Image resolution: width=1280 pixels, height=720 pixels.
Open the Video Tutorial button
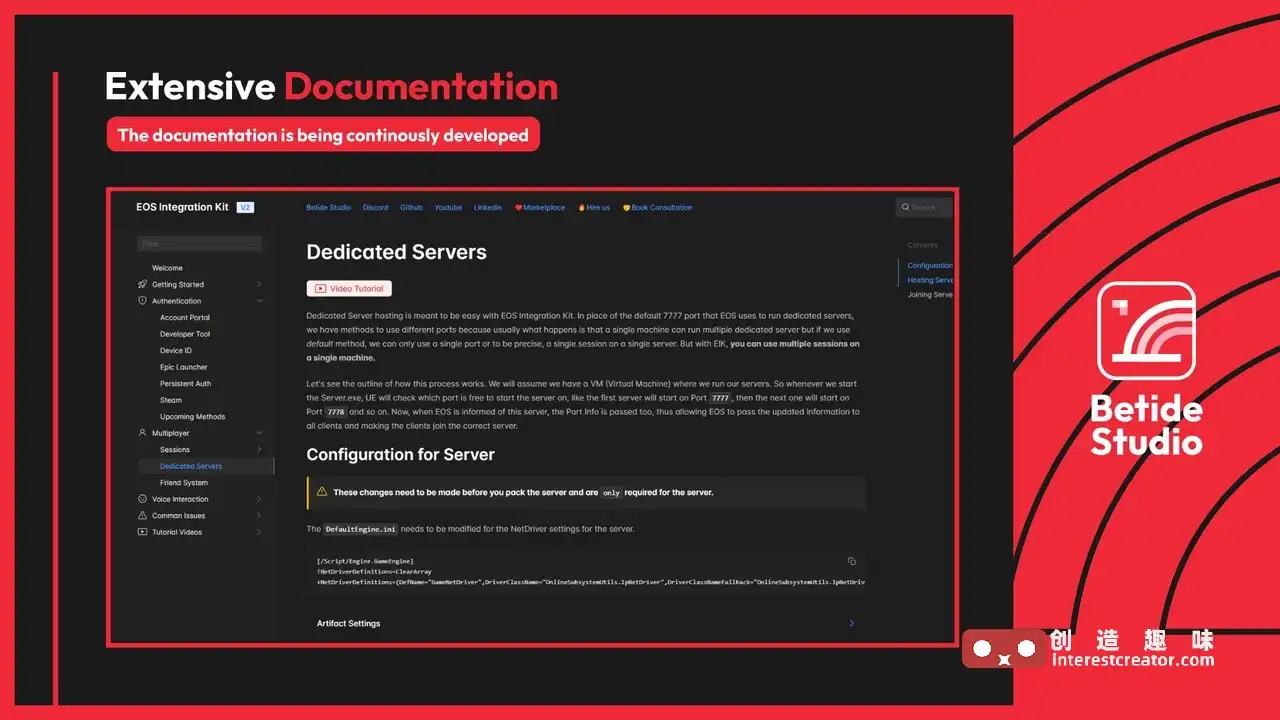pos(349,289)
